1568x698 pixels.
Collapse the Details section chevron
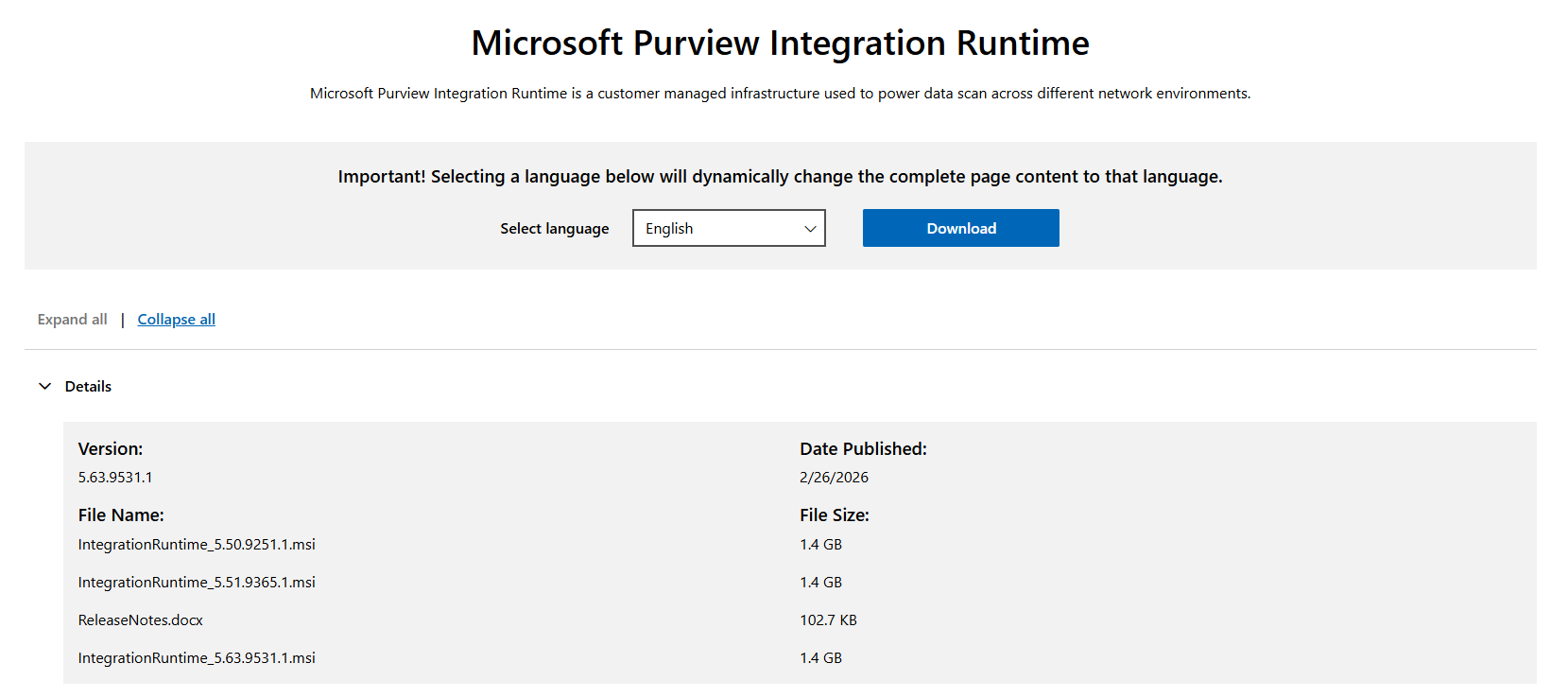click(44, 386)
